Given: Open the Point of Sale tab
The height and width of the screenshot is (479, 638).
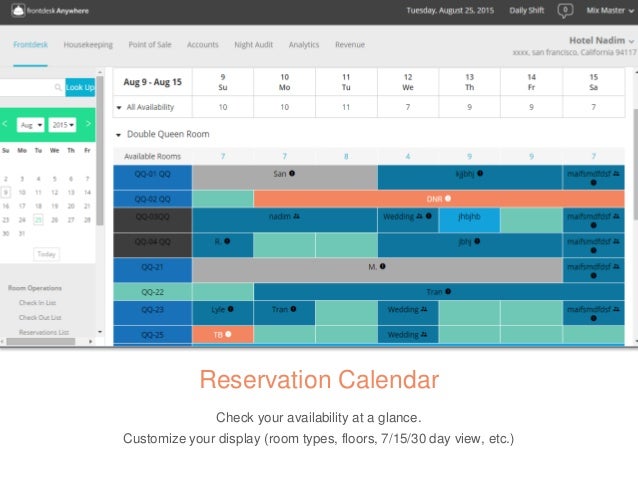Looking at the screenshot, I should click(x=150, y=44).
